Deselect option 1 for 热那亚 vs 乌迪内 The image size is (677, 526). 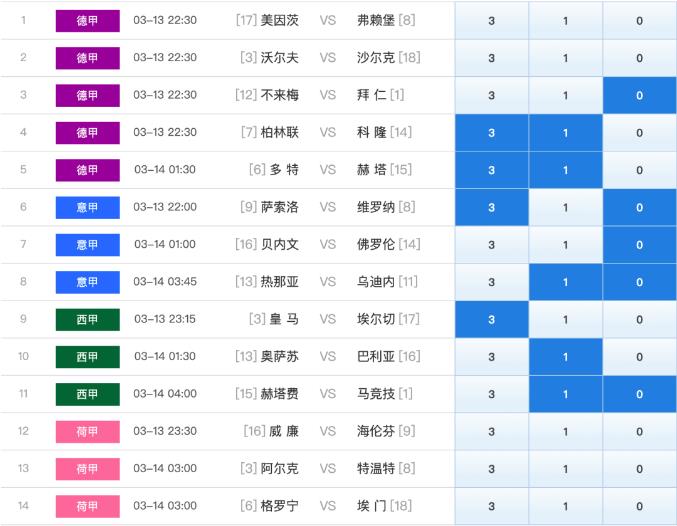[566, 282]
